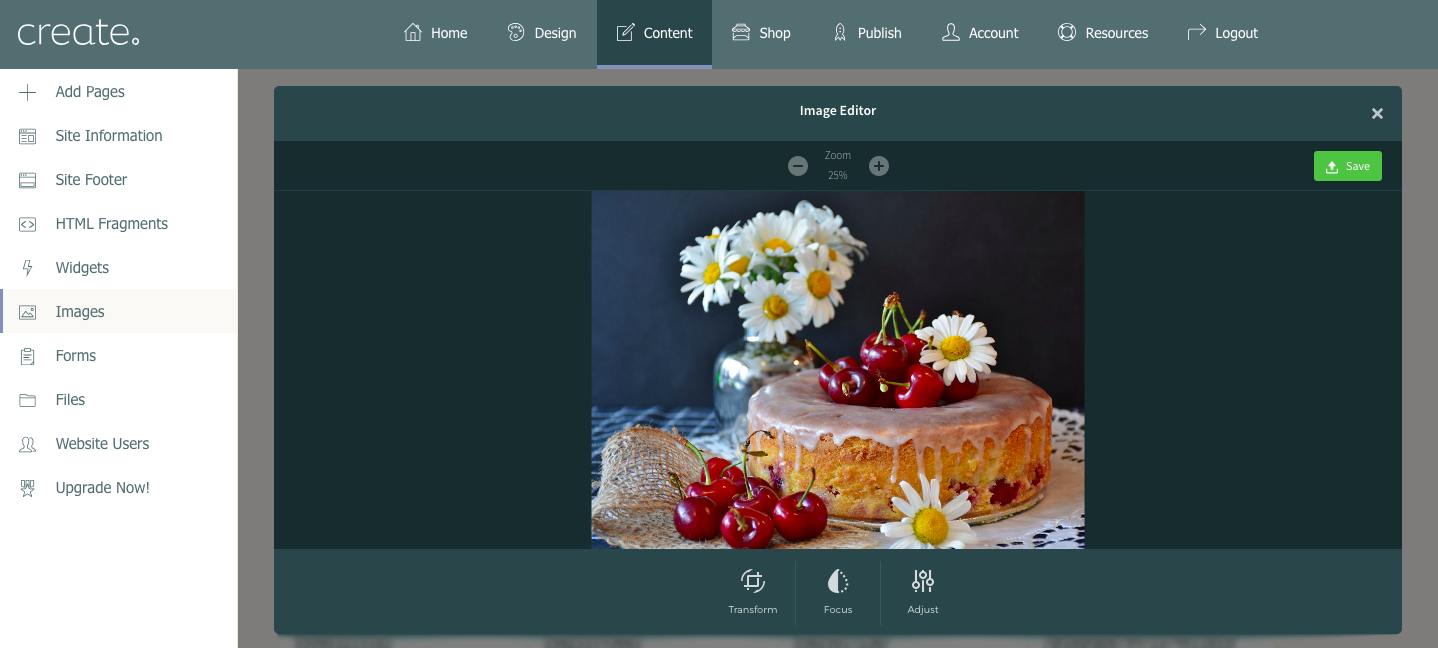1438x648 pixels.
Task: Select the Images sidebar icon
Action: coord(28,312)
